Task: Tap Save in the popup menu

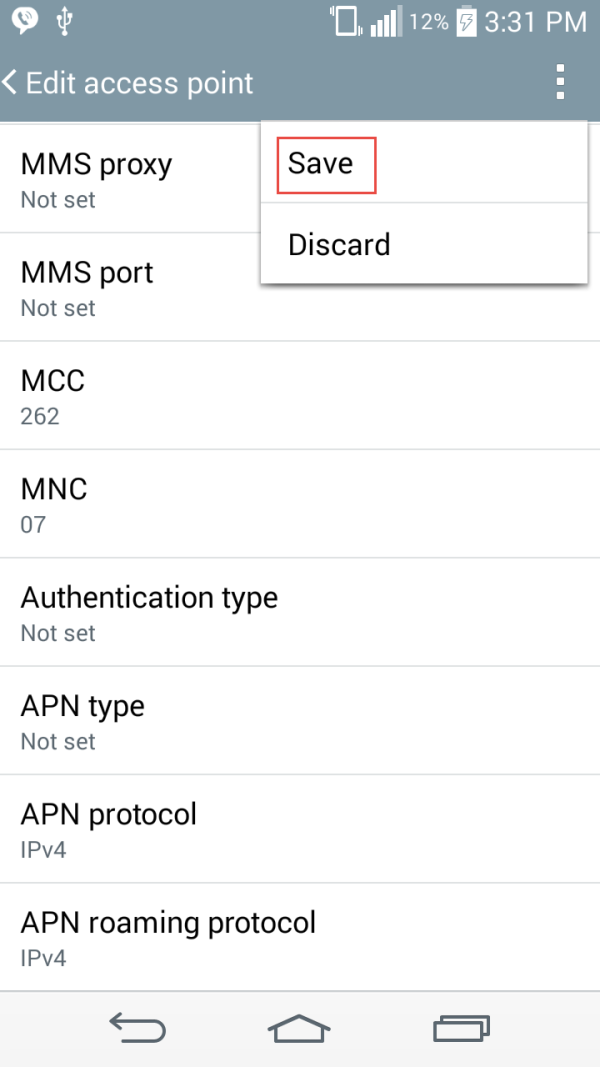Action: 322,162
